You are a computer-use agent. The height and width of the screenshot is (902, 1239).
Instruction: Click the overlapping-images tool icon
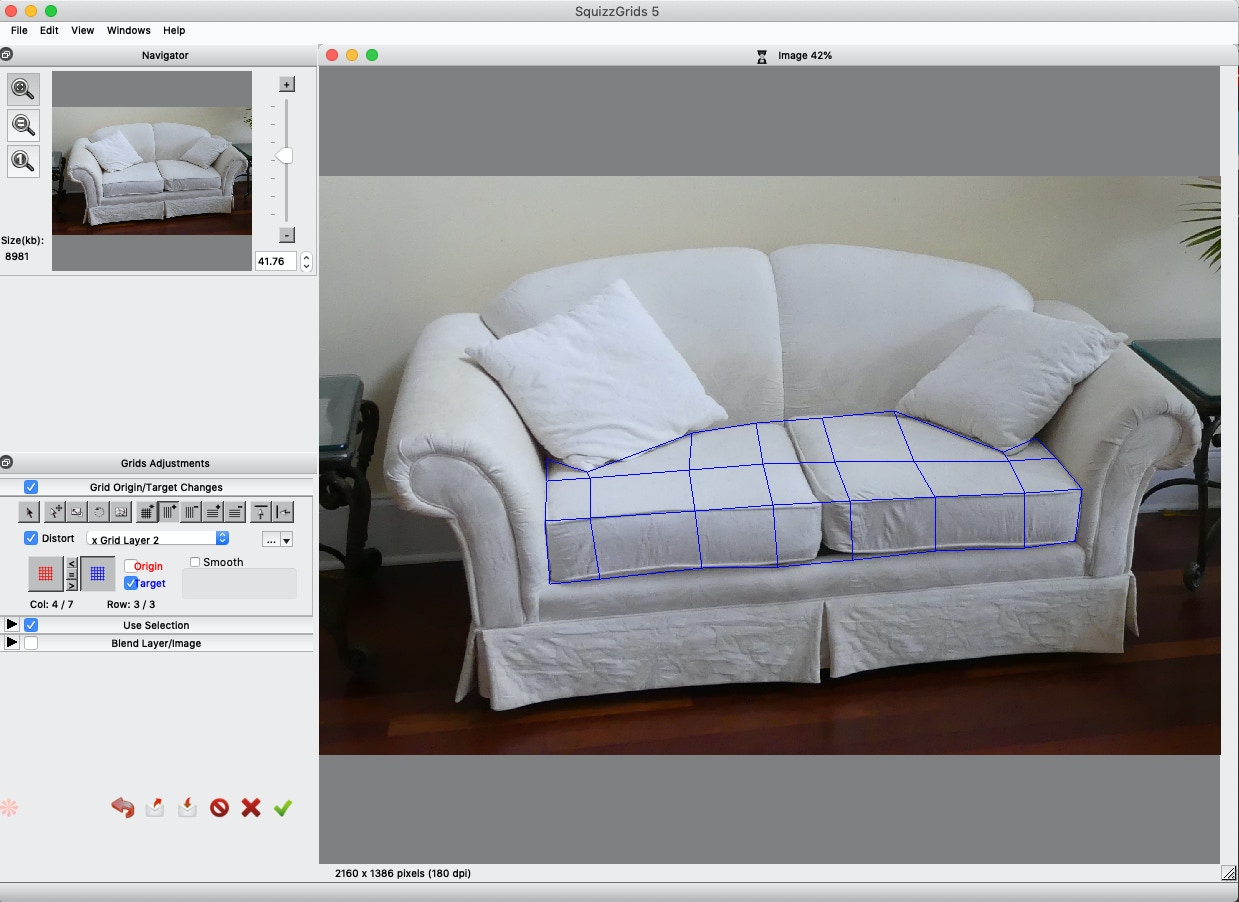[x=77, y=512]
